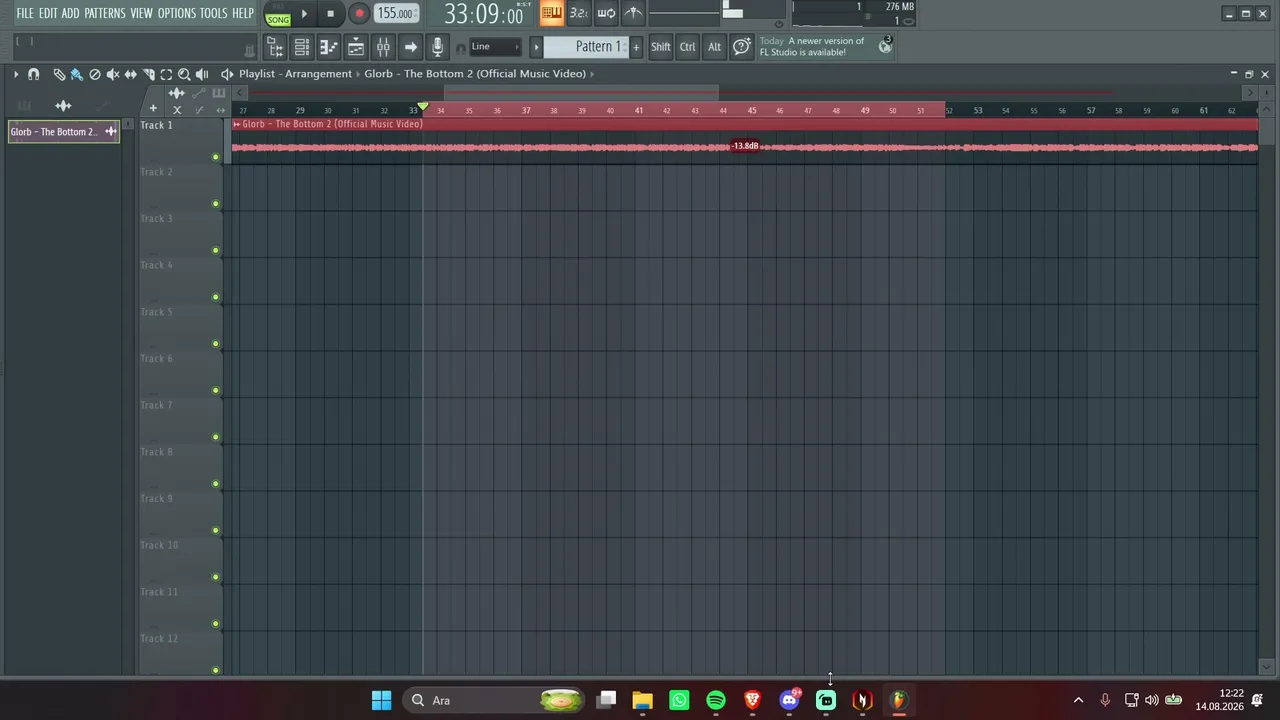Click the globe news icon with badge

pos(885,46)
